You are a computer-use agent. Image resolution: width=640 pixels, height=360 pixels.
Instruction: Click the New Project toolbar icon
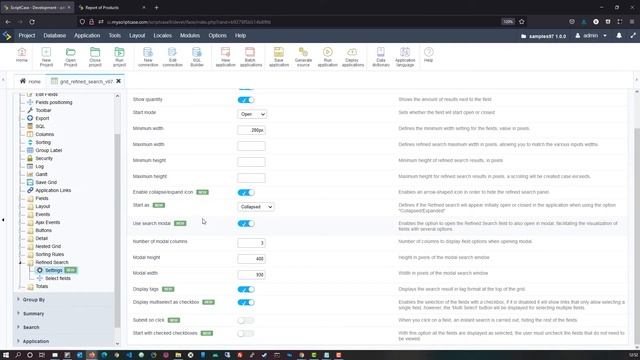[46, 57]
